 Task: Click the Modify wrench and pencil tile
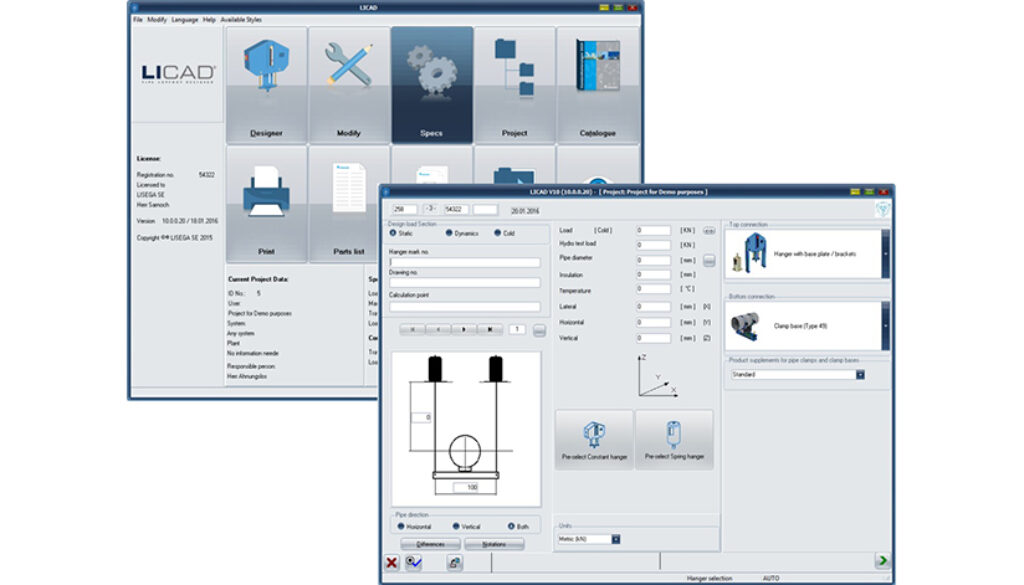pos(348,85)
